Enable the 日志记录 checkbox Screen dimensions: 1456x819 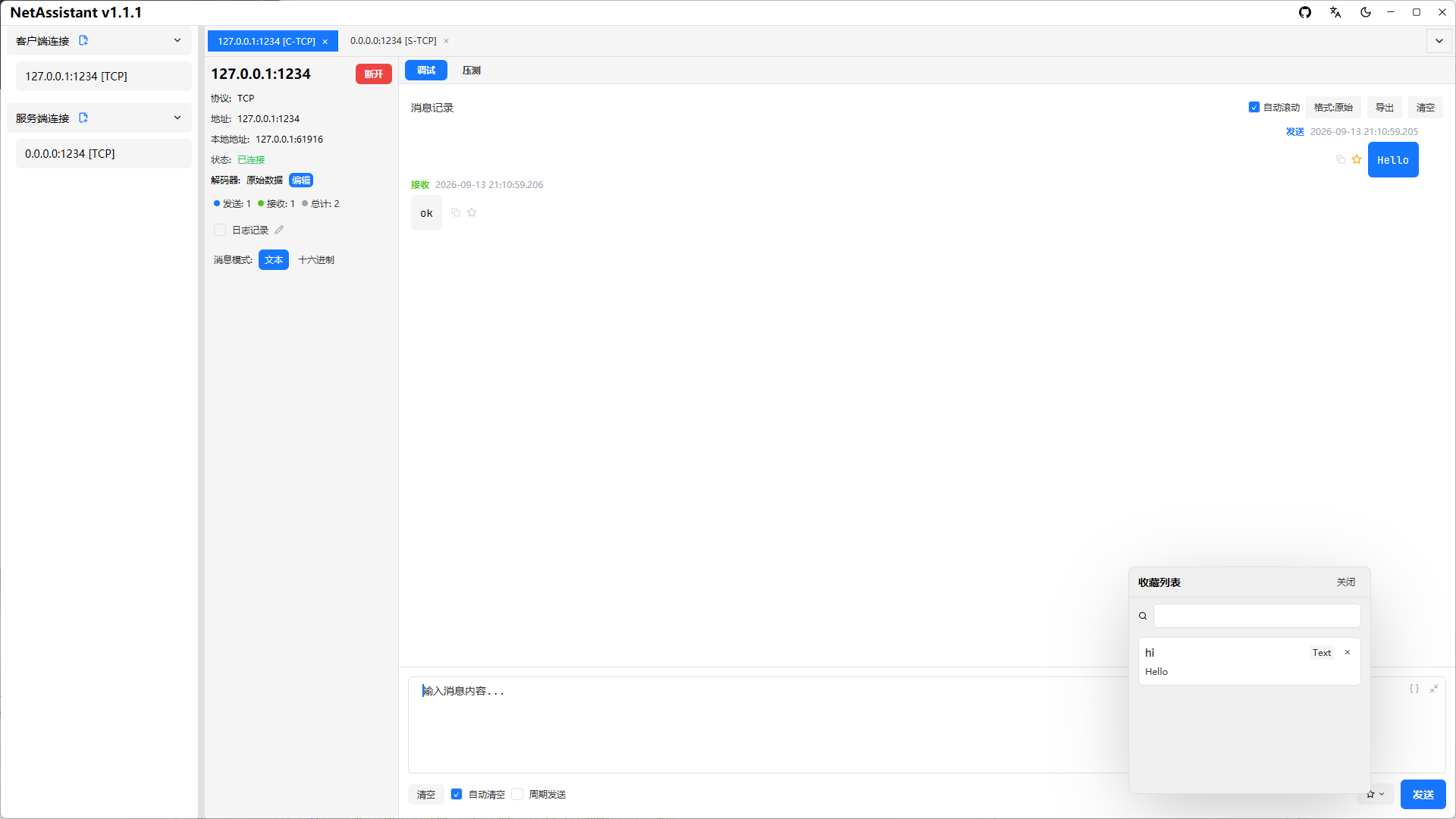pyautogui.click(x=220, y=230)
